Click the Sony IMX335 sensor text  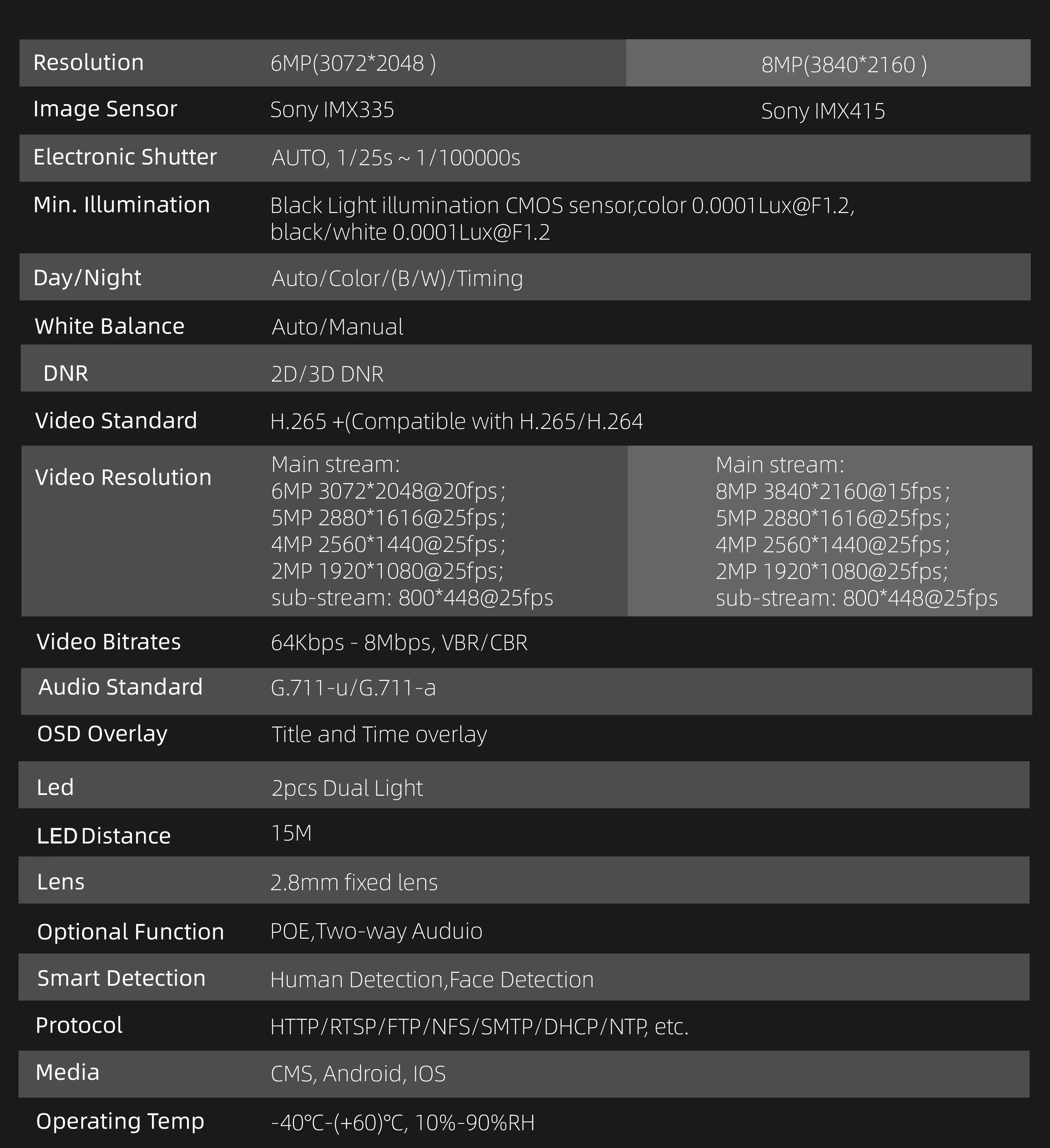click(x=332, y=110)
